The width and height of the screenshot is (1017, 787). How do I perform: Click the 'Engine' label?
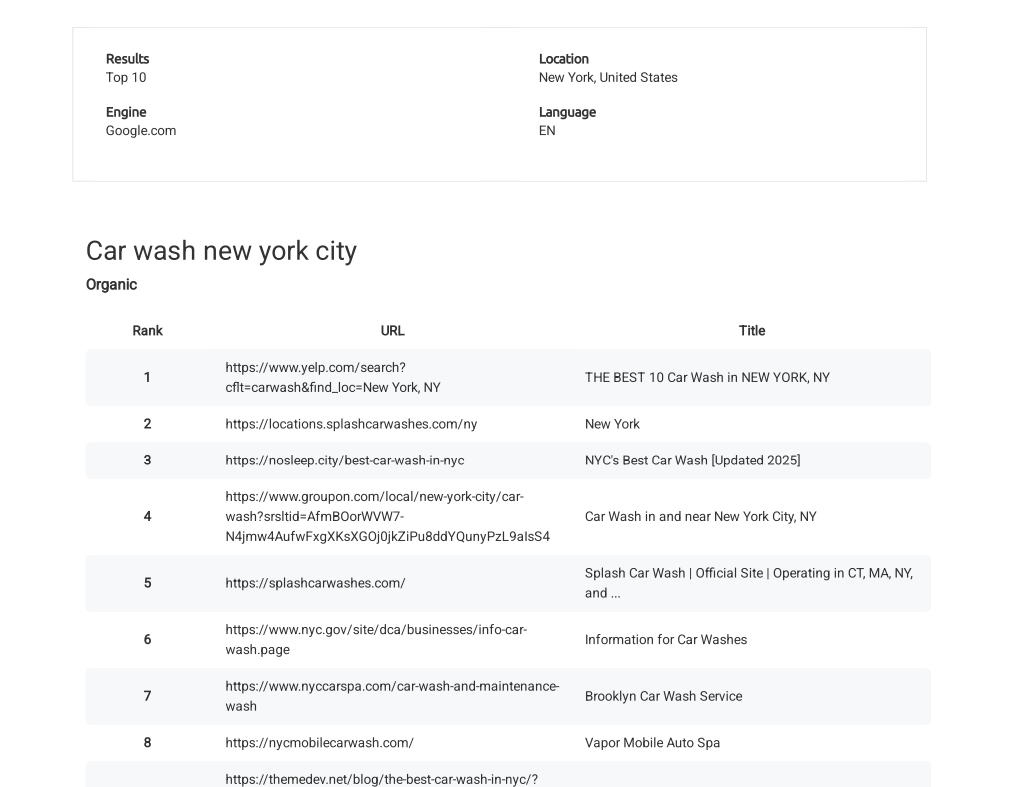pyautogui.click(x=126, y=112)
